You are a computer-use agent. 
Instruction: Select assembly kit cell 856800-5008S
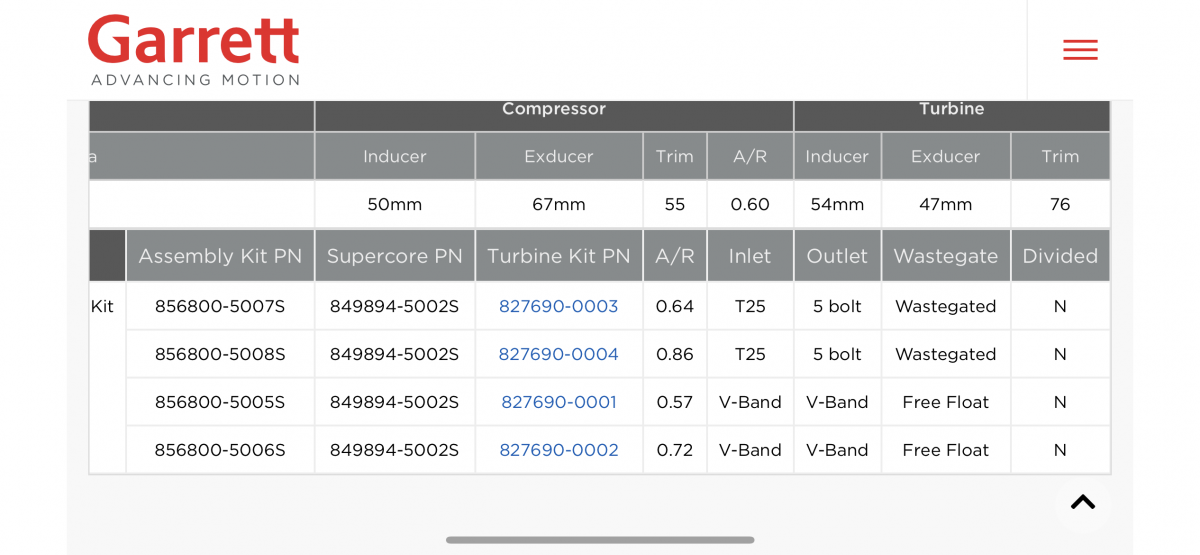(220, 355)
